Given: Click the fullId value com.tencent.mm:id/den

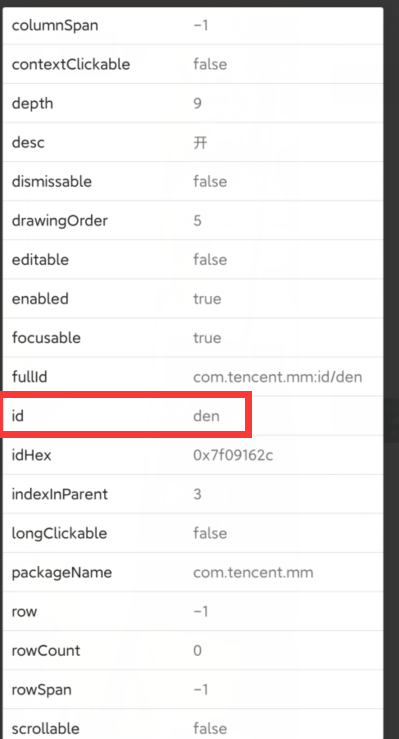Looking at the screenshot, I should pos(278,377).
